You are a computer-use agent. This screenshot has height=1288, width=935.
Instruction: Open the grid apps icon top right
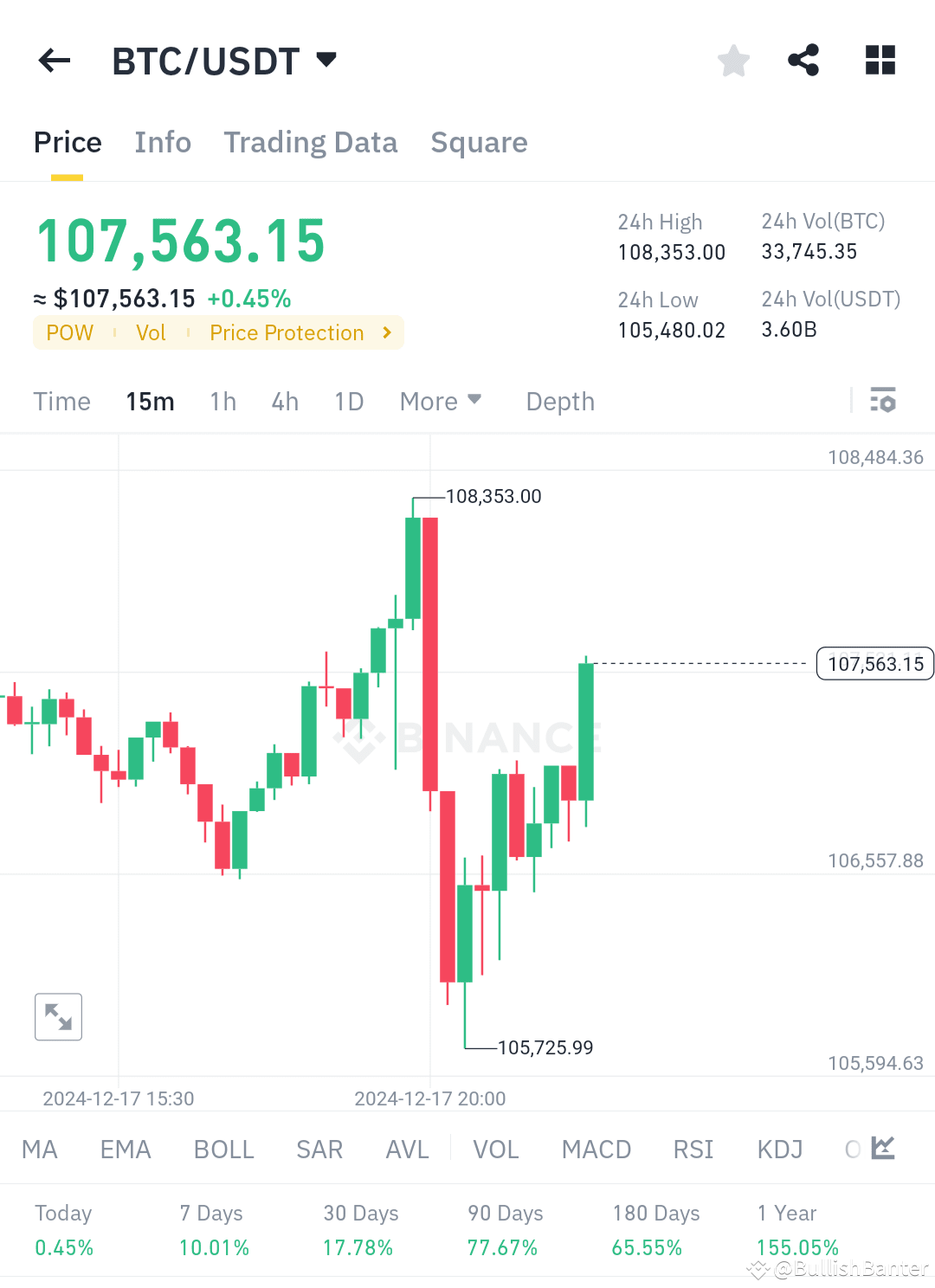(880, 60)
